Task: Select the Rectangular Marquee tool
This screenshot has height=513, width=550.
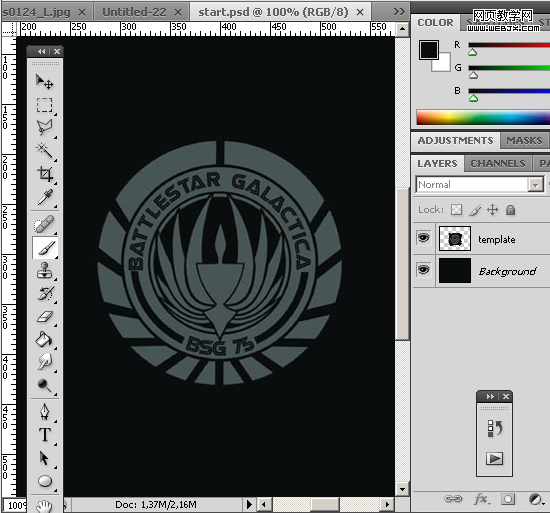Action: coord(45,105)
